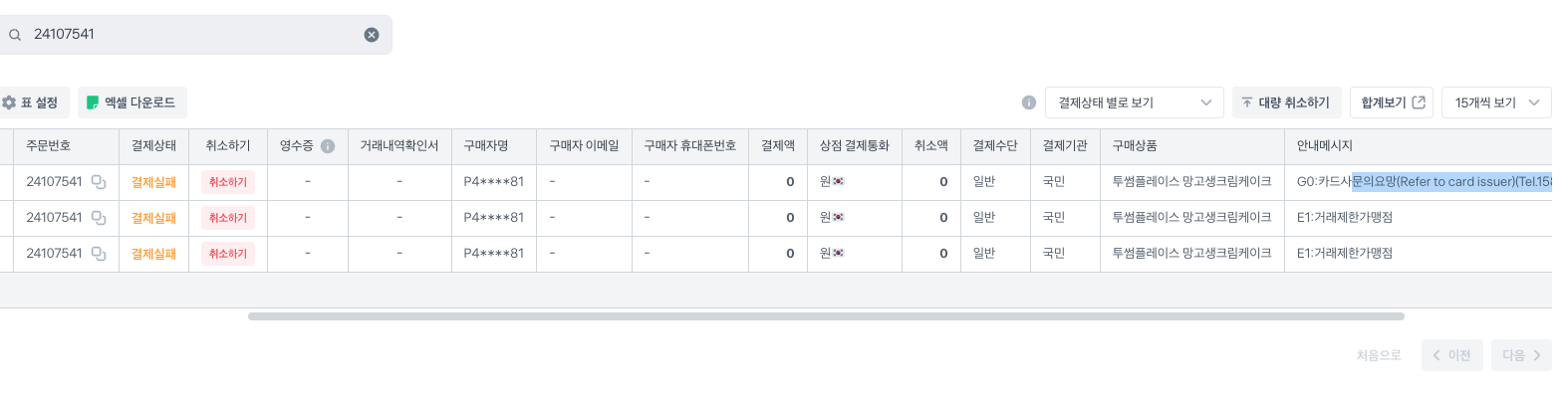Open 합계보기 in new window
Image resolution: width=1568 pixels, height=403 pixels.
(x=1392, y=102)
